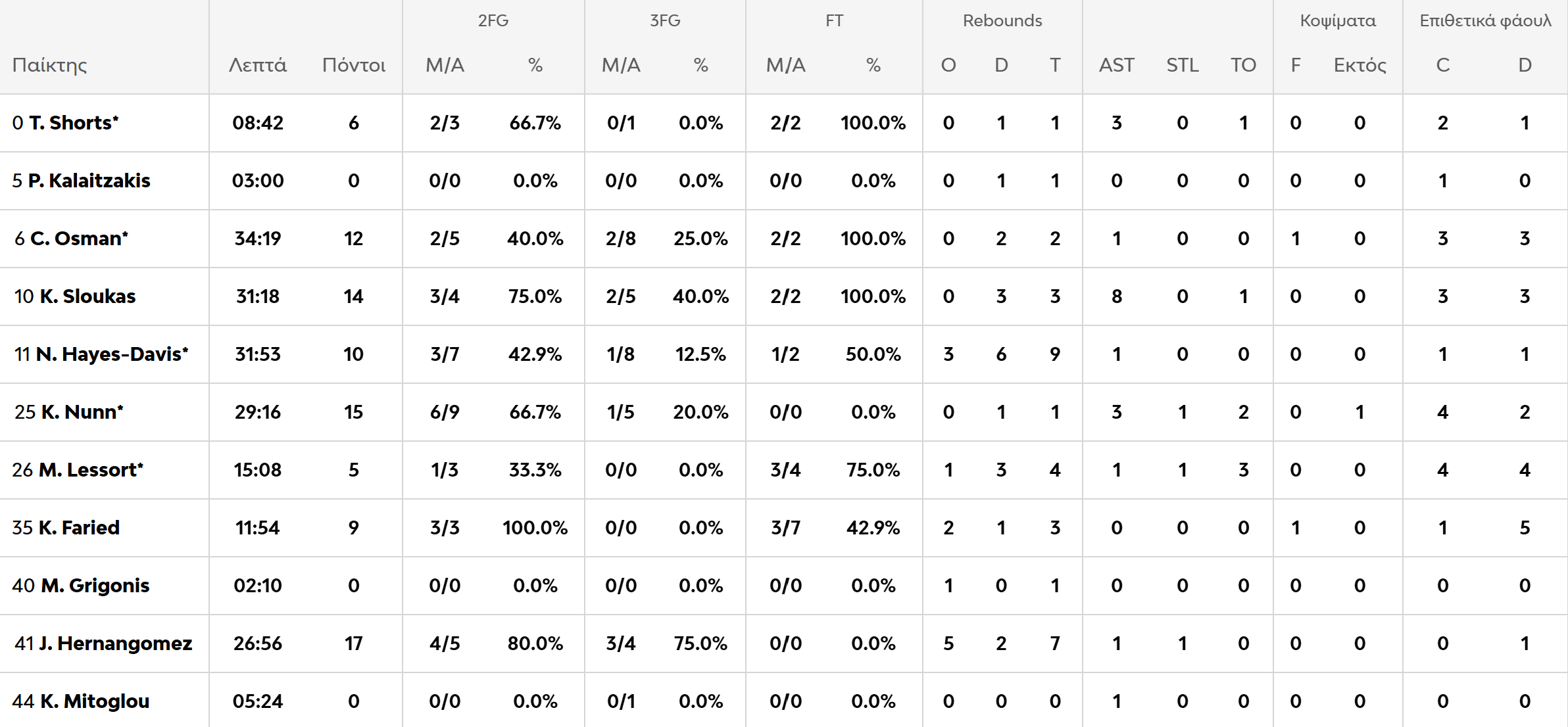Click the Εκτός column header
Viewport: 1568px width, 727px height.
click(1360, 65)
